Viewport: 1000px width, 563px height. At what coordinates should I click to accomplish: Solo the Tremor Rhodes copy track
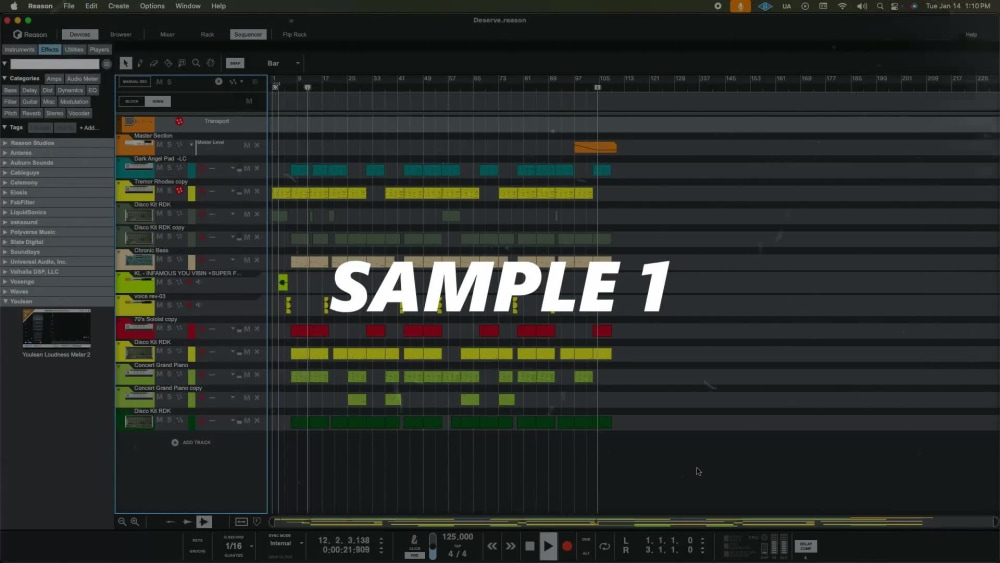169,191
